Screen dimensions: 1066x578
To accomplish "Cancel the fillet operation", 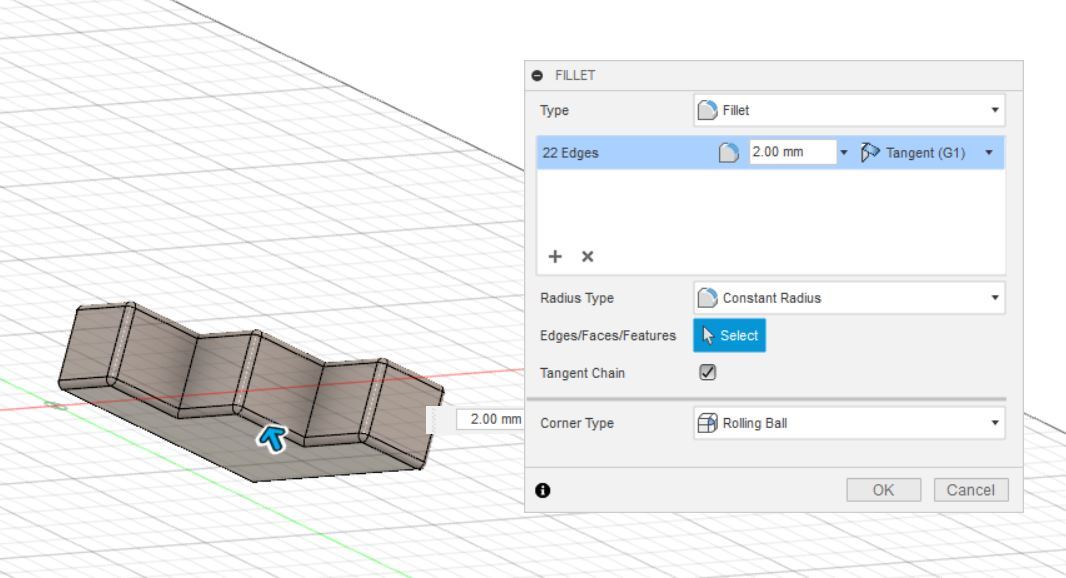I will point(971,490).
